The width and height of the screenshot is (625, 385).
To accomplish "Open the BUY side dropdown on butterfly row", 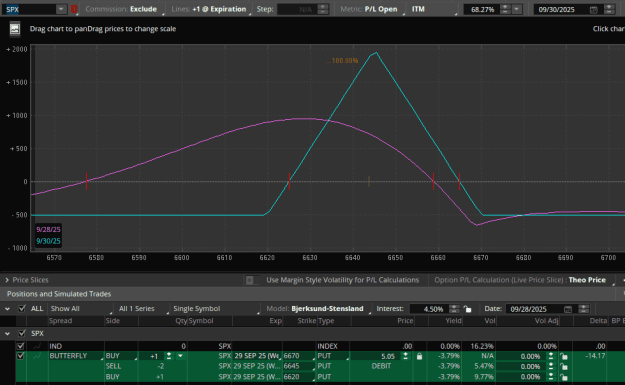I will [121, 356].
